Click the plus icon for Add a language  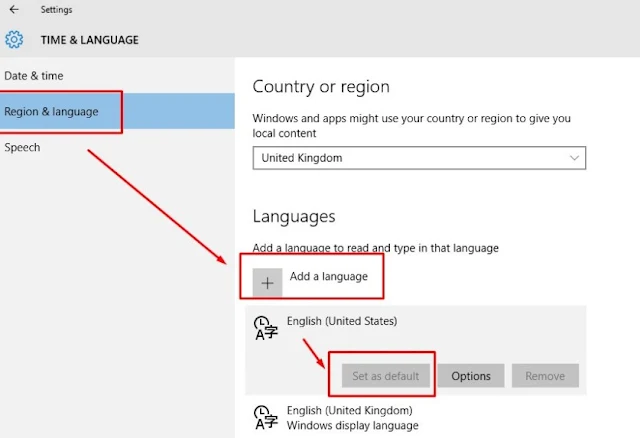click(267, 282)
